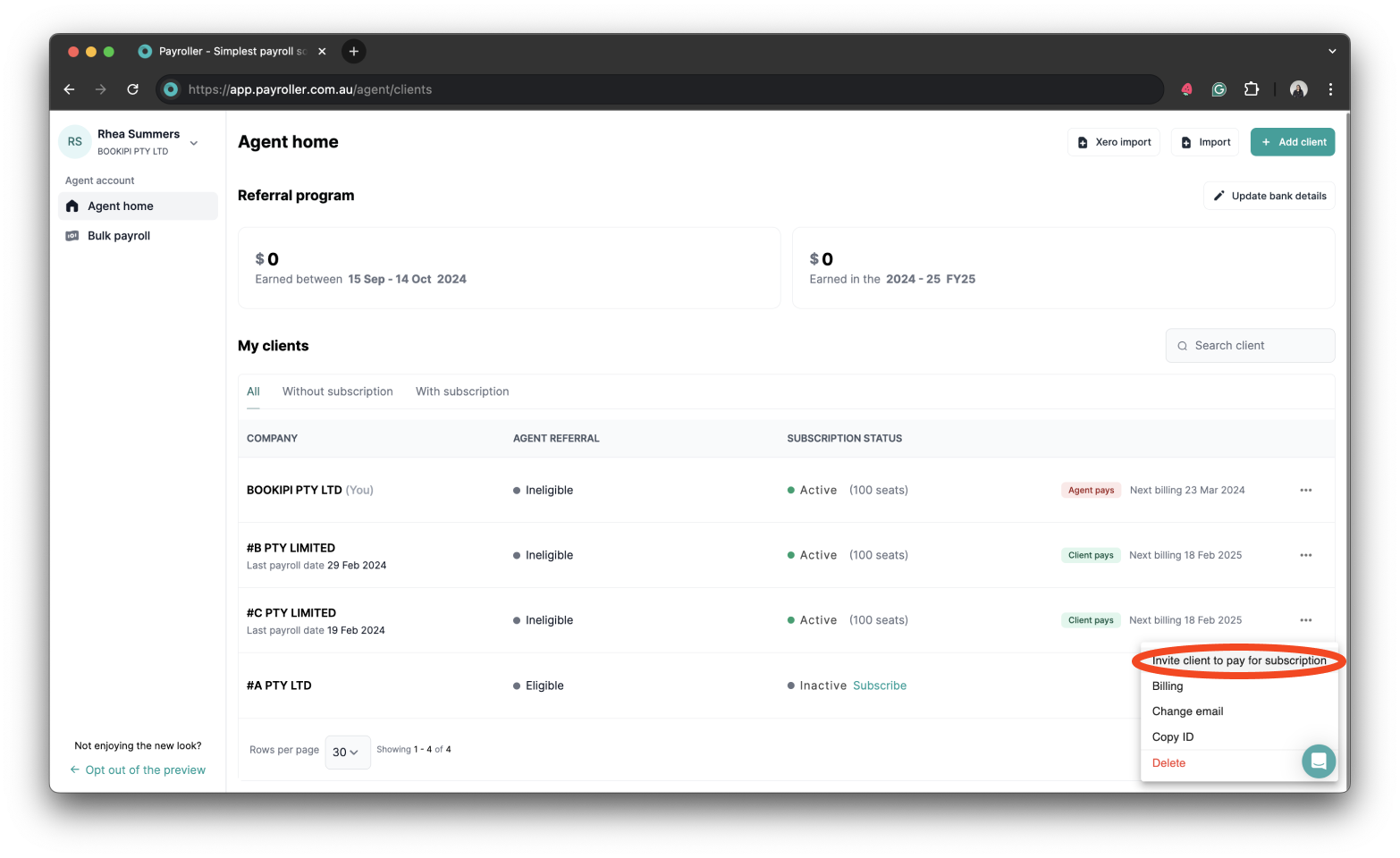Click the site info icon in address bar
The image size is (1400, 858).
(171, 89)
